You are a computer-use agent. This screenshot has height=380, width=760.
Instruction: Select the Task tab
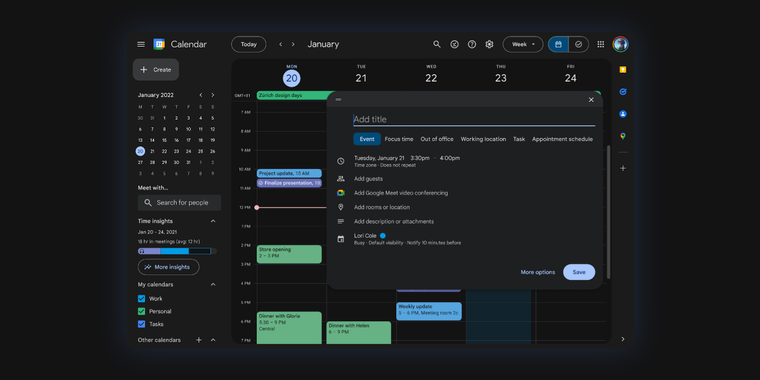[519, 139]
